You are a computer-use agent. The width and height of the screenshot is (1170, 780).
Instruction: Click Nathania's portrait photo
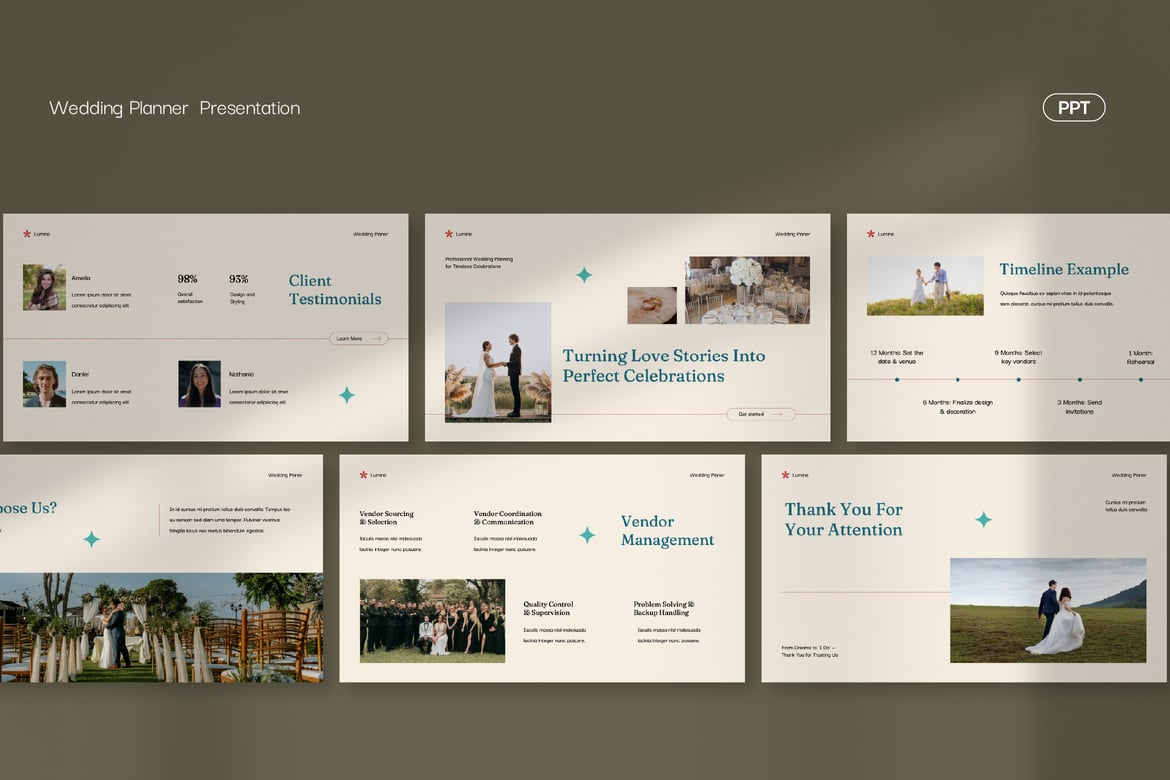tap(199, 384)
